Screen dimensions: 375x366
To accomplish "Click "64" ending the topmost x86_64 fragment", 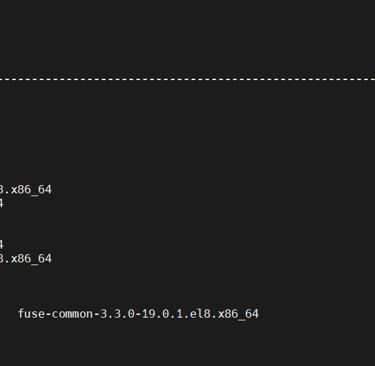I will coord(45,190).
